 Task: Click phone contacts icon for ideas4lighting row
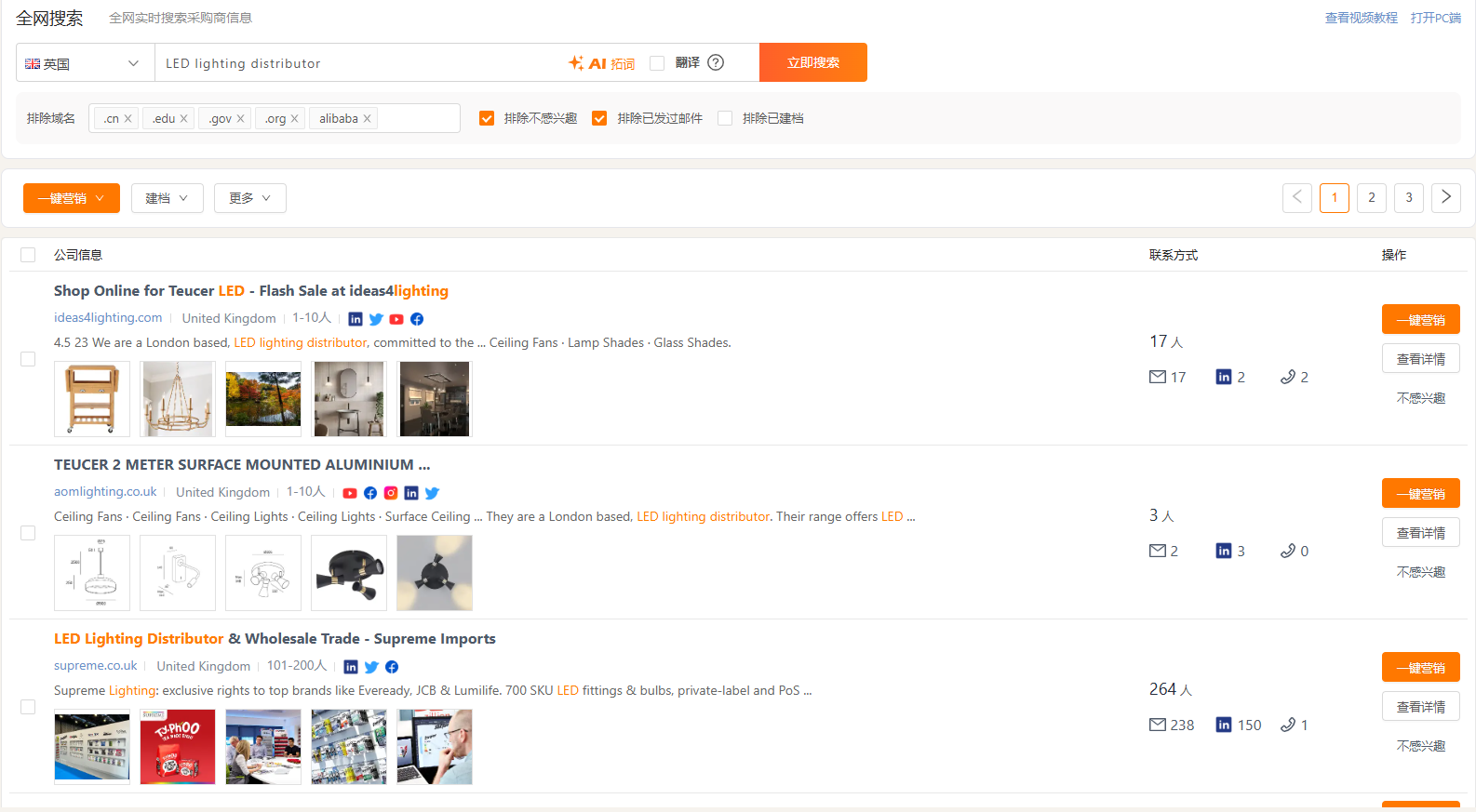pyautogui.click(x=1288, y=377)
